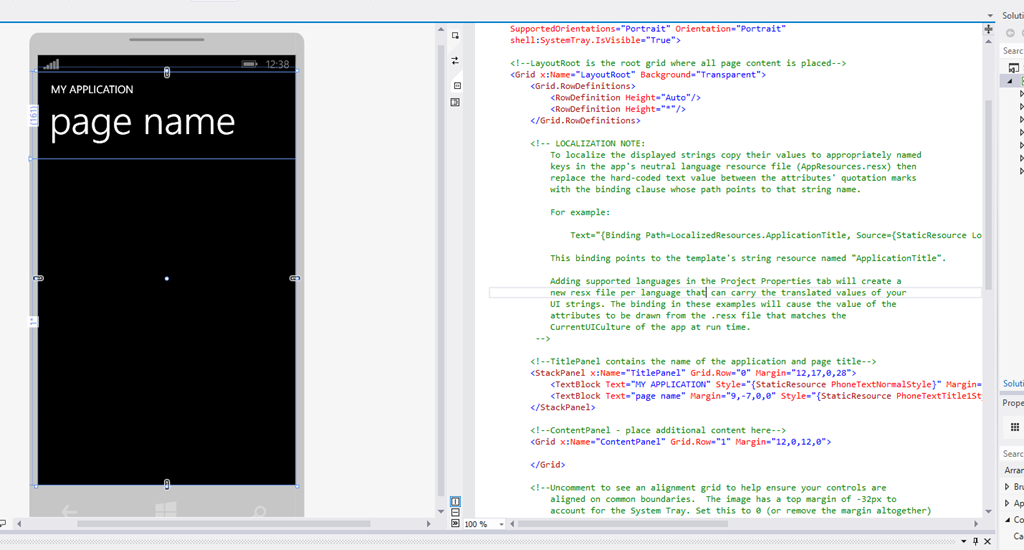Click the shell:SystemTray.IsVisible line
Viewport: 1024px width, 550px height.
[x=595, y=40]
